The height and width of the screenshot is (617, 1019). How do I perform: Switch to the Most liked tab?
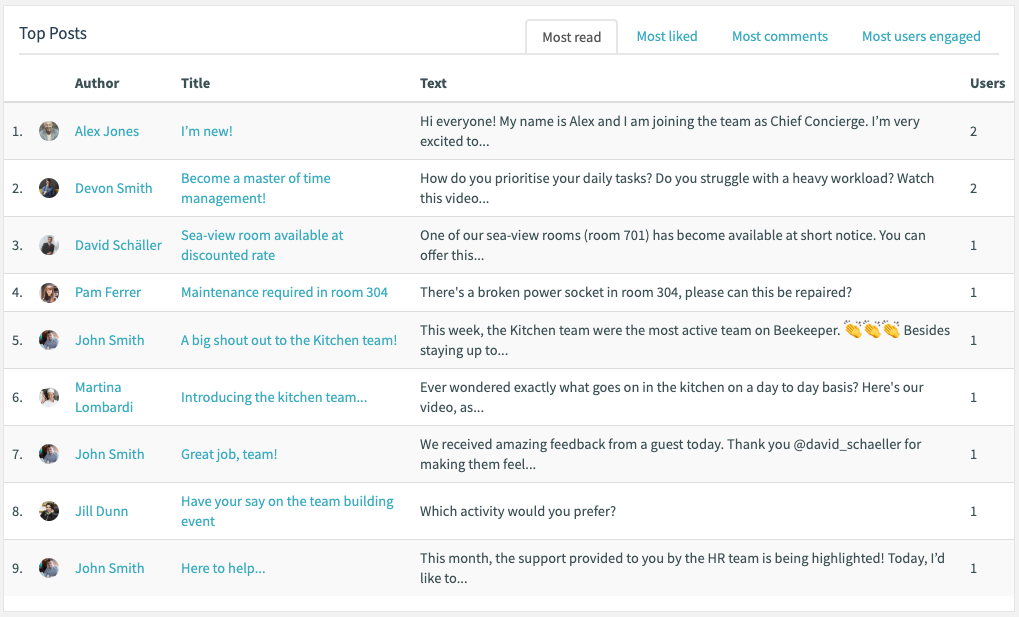coord(666,36)
